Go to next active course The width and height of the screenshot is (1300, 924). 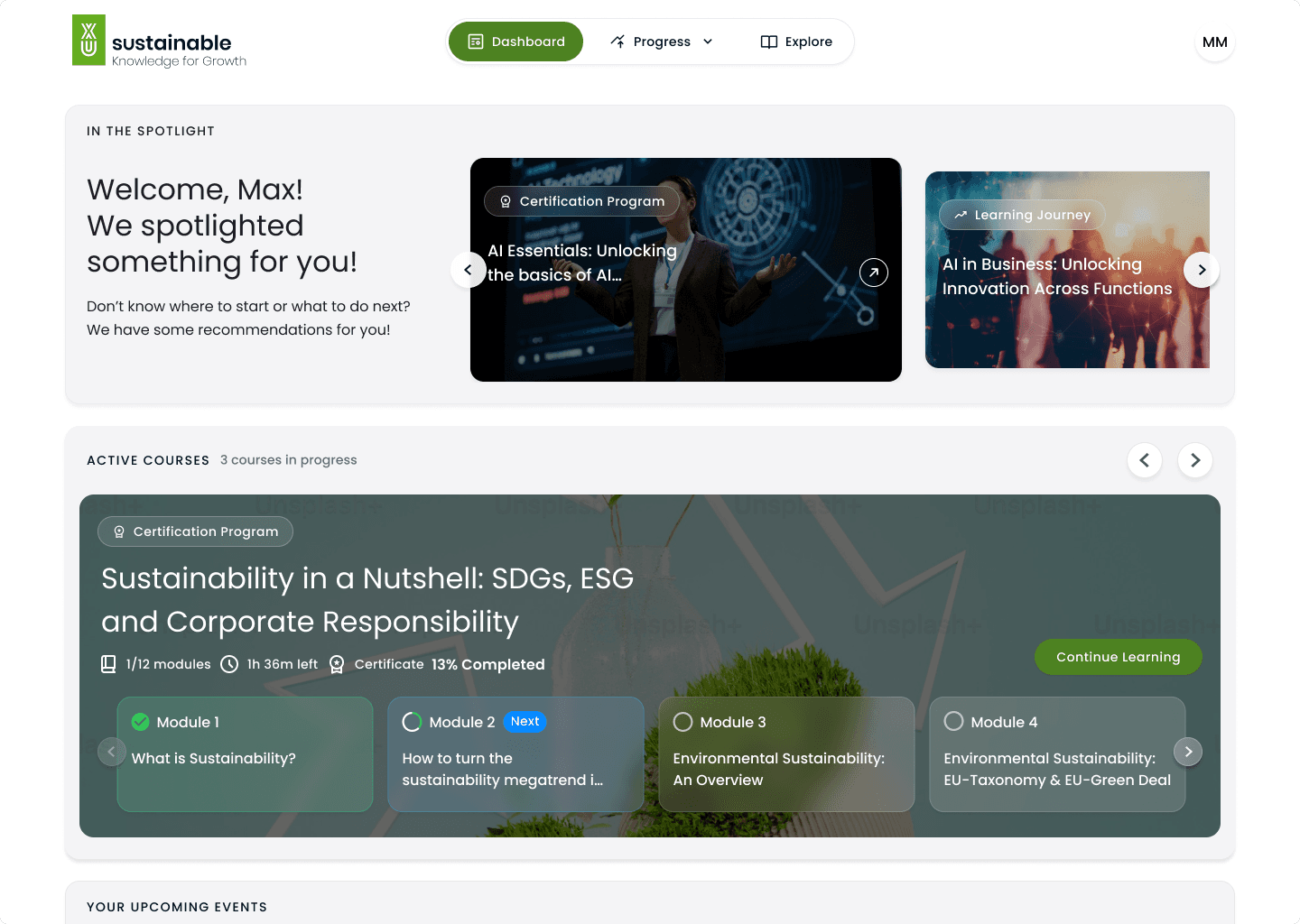[x=1195, y=460]
